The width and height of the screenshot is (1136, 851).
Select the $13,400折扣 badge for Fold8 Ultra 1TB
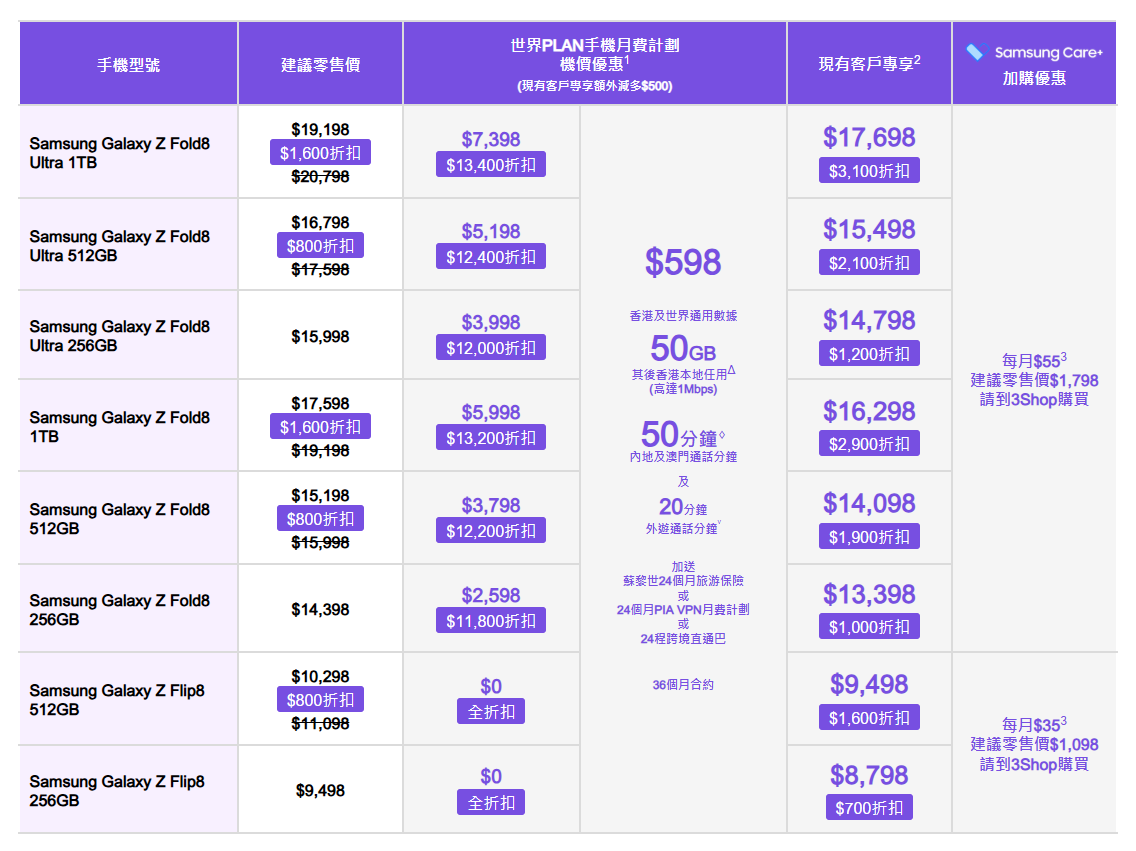point(490,164)
